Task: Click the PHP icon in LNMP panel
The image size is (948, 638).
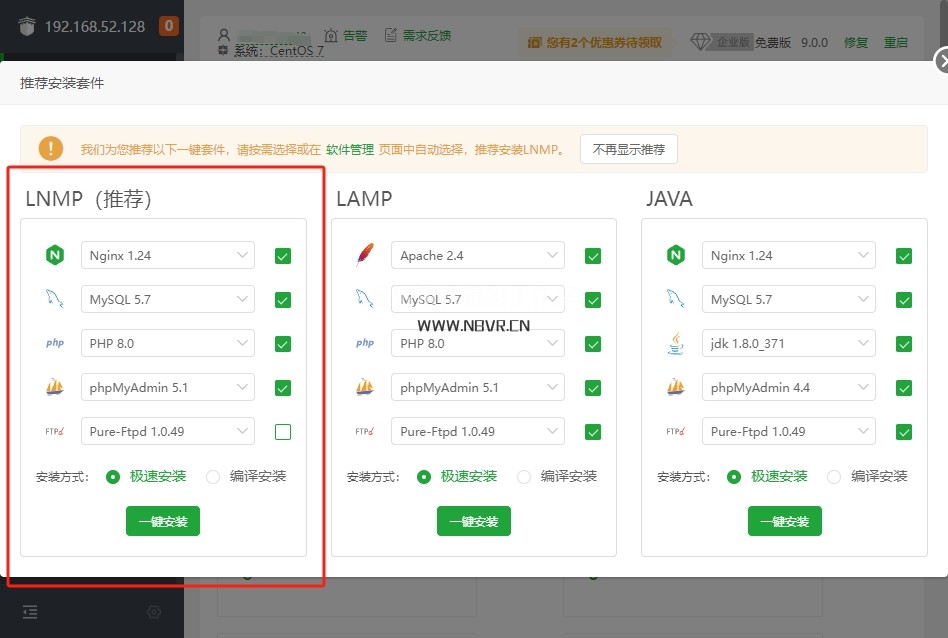Action: (55, 344)
